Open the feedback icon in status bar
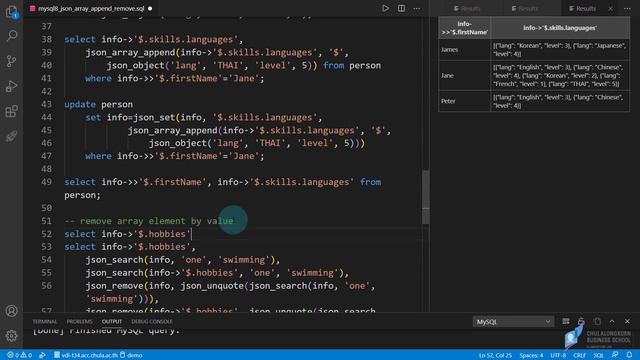The height and width of the screenshot is (360, 640). (615, 355)
